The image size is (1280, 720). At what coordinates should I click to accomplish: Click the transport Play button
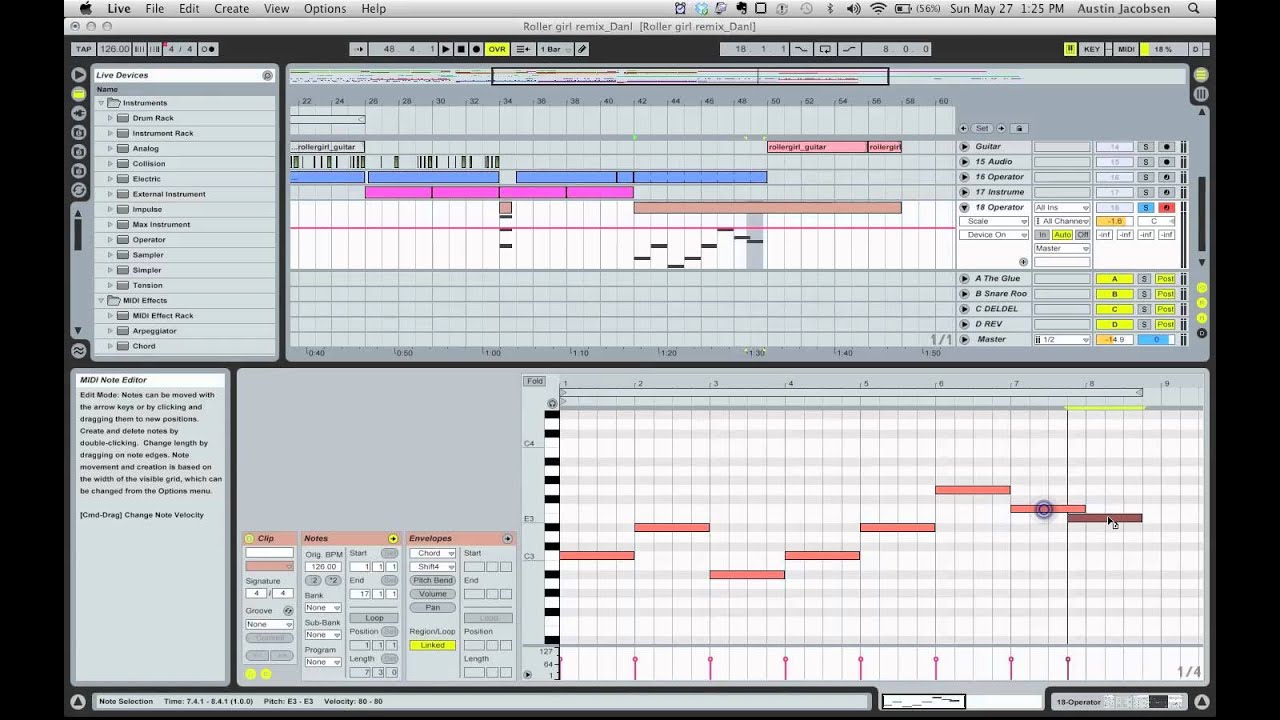coord(446,49)
